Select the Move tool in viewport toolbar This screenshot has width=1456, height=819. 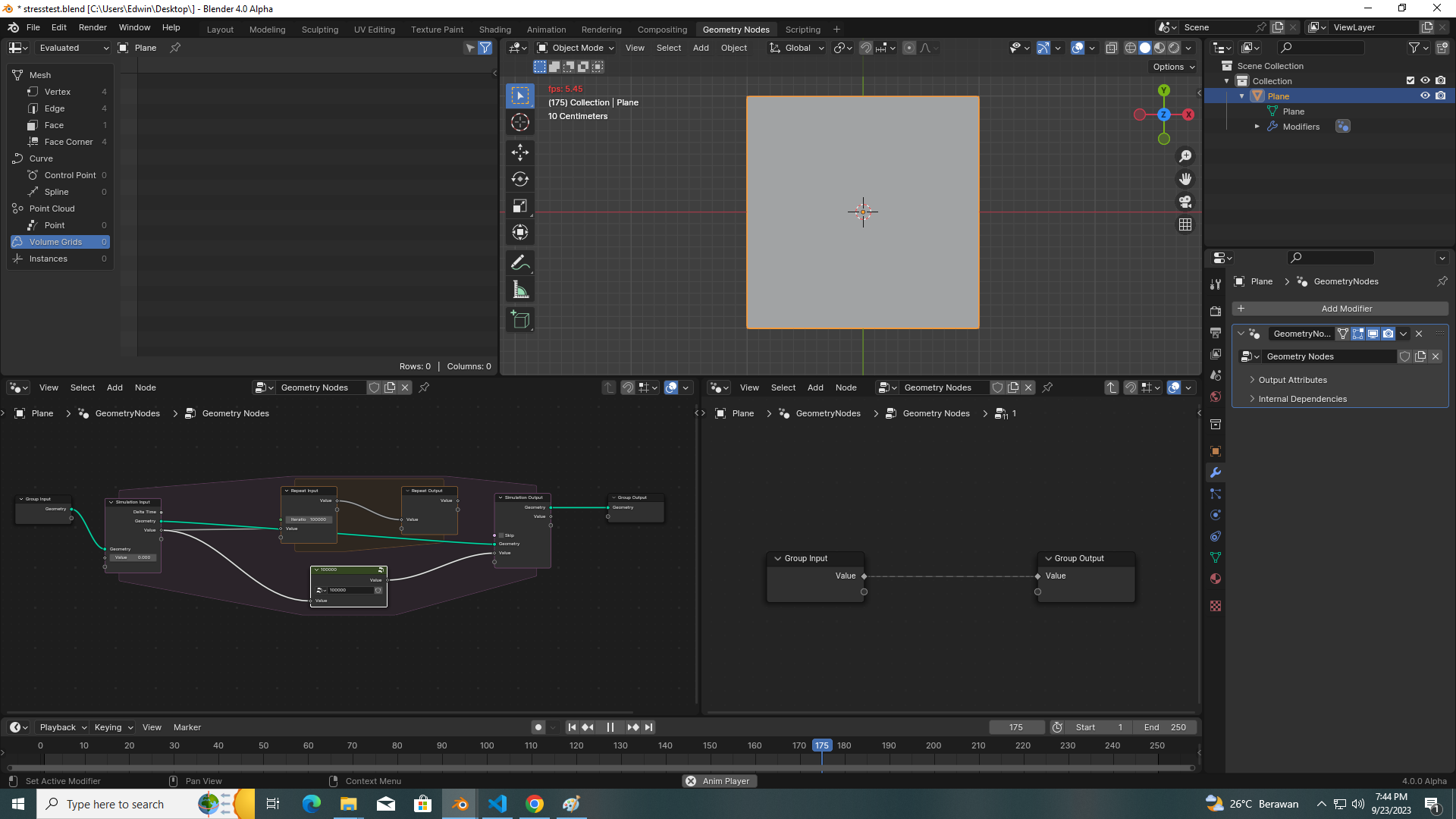[520, 152]
